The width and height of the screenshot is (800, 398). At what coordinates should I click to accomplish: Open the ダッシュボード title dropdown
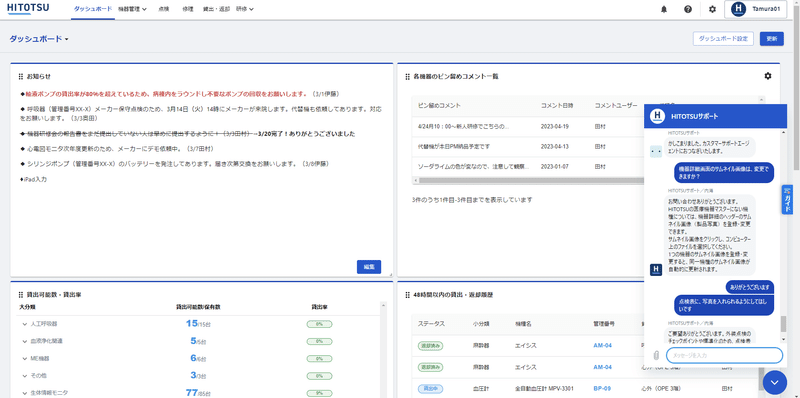(x=39, y=39)
